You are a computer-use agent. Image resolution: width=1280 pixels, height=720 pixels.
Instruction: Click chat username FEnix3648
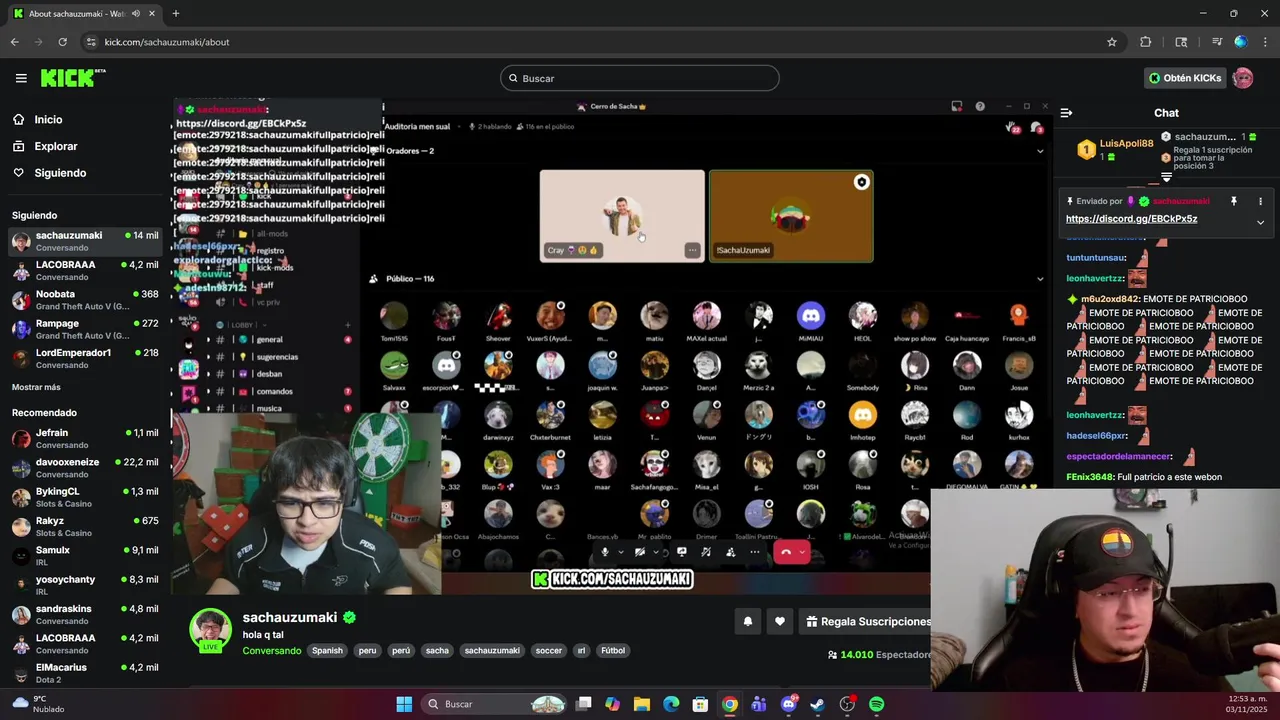pyautogui.click(x=1089, y=477)
